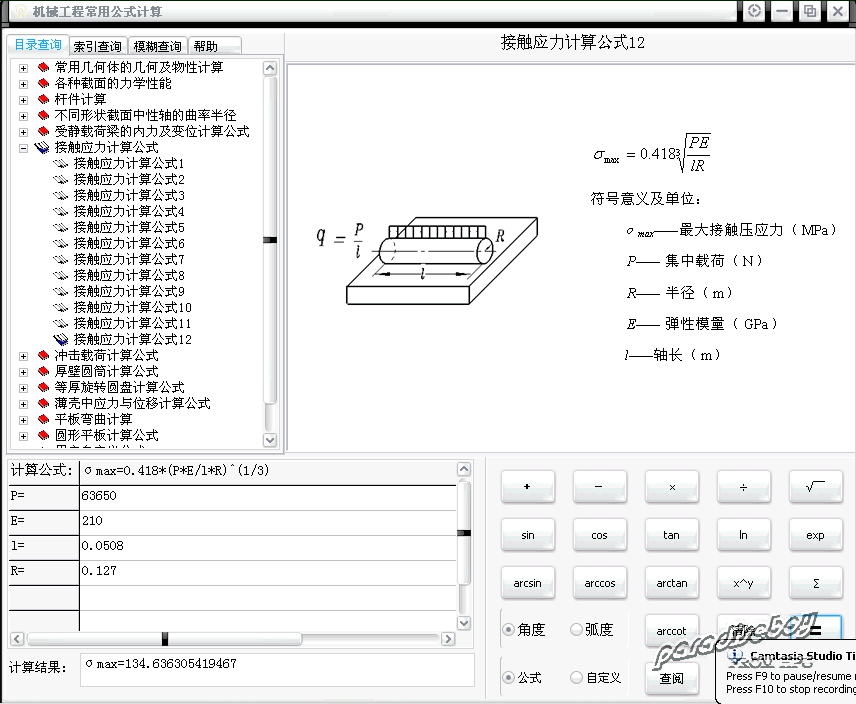This screenshot has width=856, height=704.
Task: Select the square root (√) icon
Action: click(x=816, y=487)
